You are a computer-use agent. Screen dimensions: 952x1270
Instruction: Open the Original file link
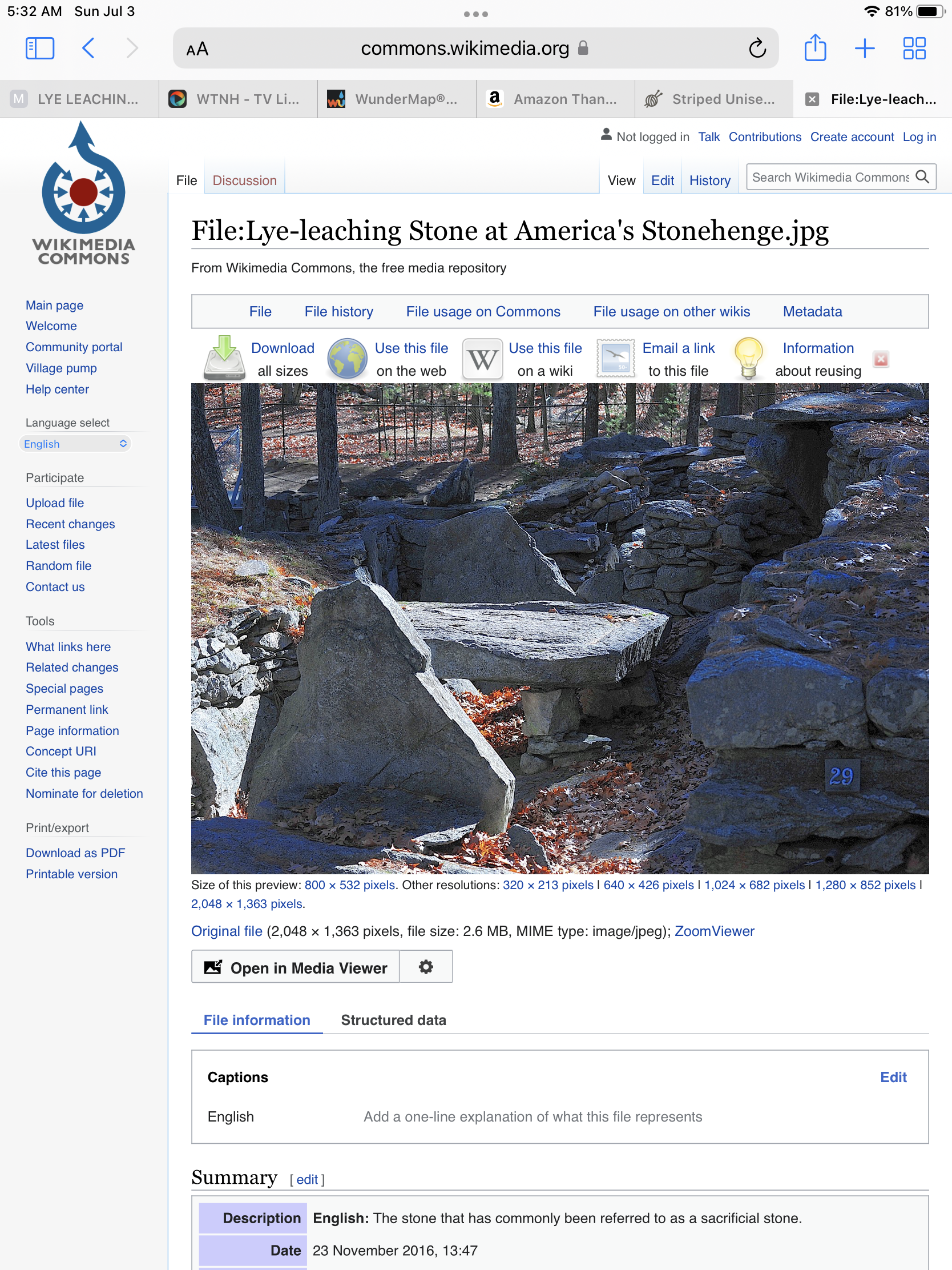[227, 931]
